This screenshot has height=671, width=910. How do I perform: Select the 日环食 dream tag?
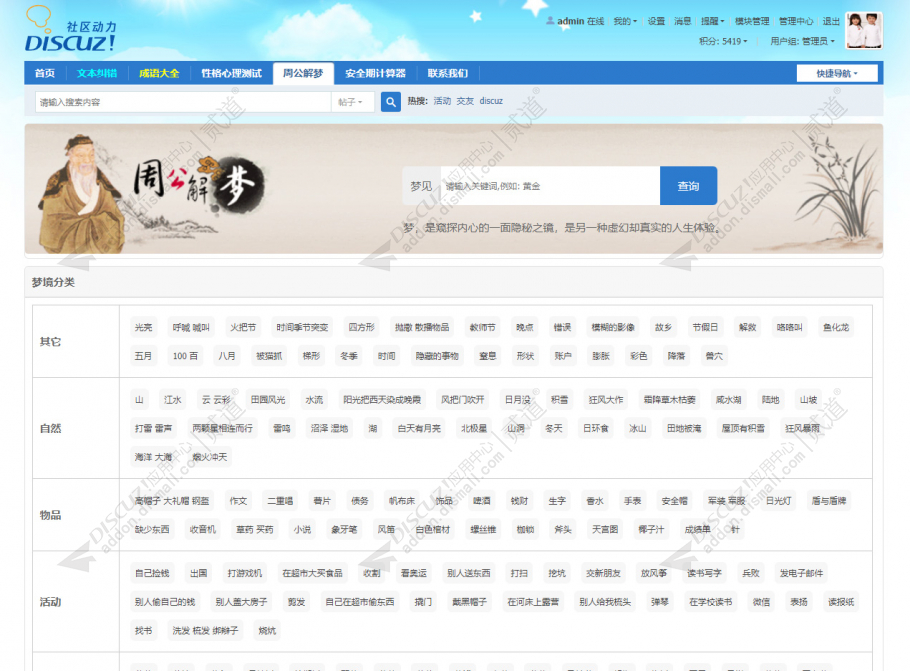[x=596, y=428]
